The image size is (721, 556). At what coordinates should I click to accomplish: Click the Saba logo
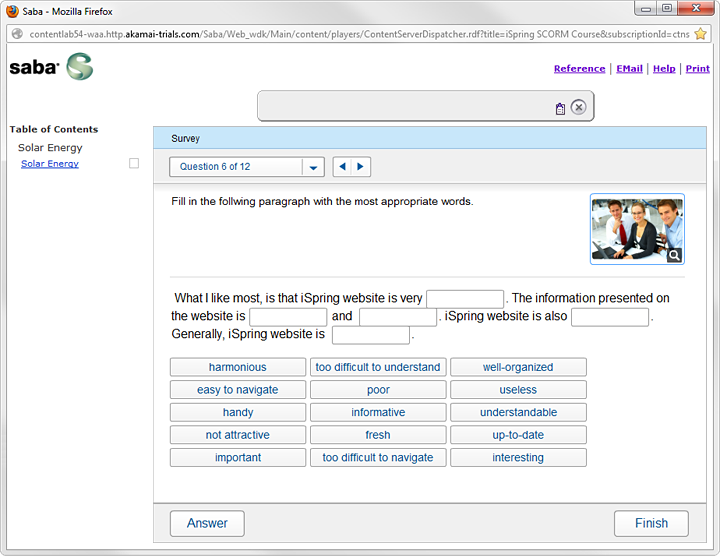pos(51,67)
